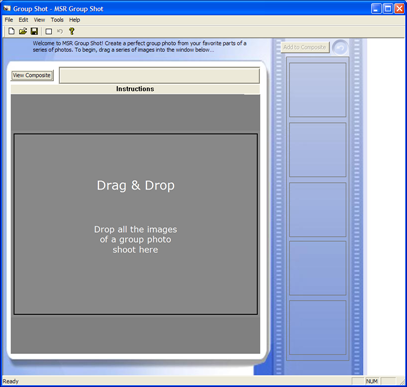Select the fourth filmstrip thumbnail slot
This screenshot has width=407, height=387.
pos(318,268)
